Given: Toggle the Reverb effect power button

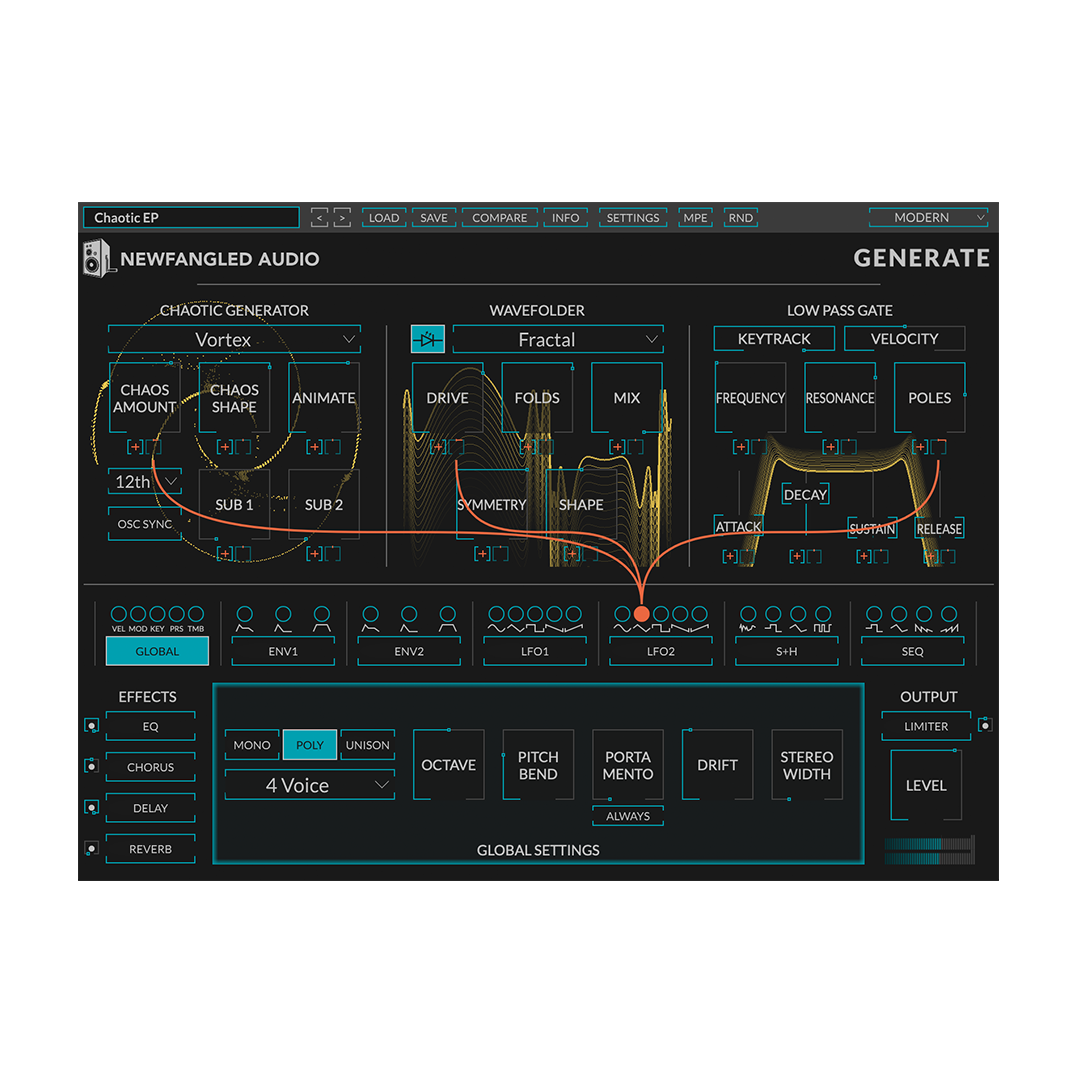Looking at the screenshot, I should (x=92, y=848).
